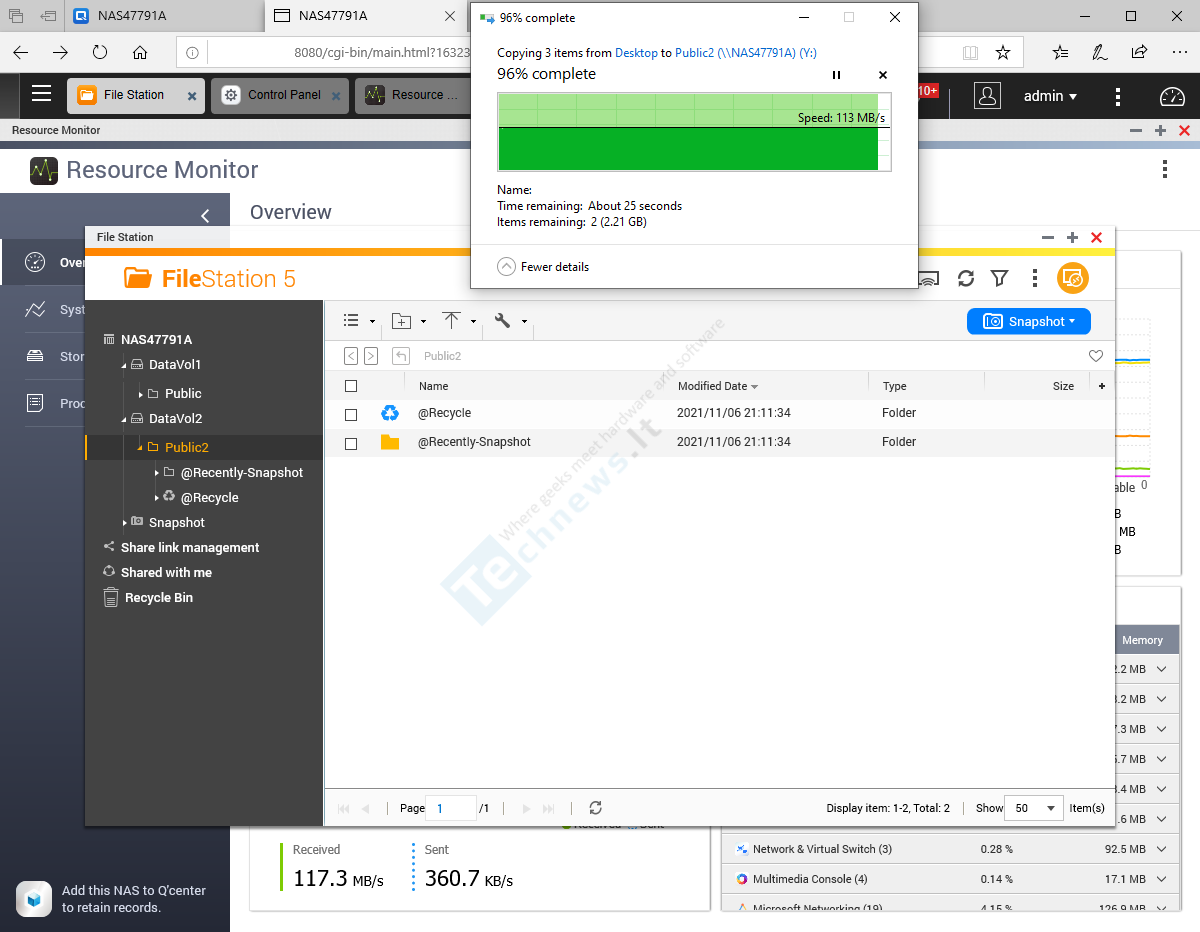
Task: Expand the Snapshot tree node
Action: tap(125, 522)
